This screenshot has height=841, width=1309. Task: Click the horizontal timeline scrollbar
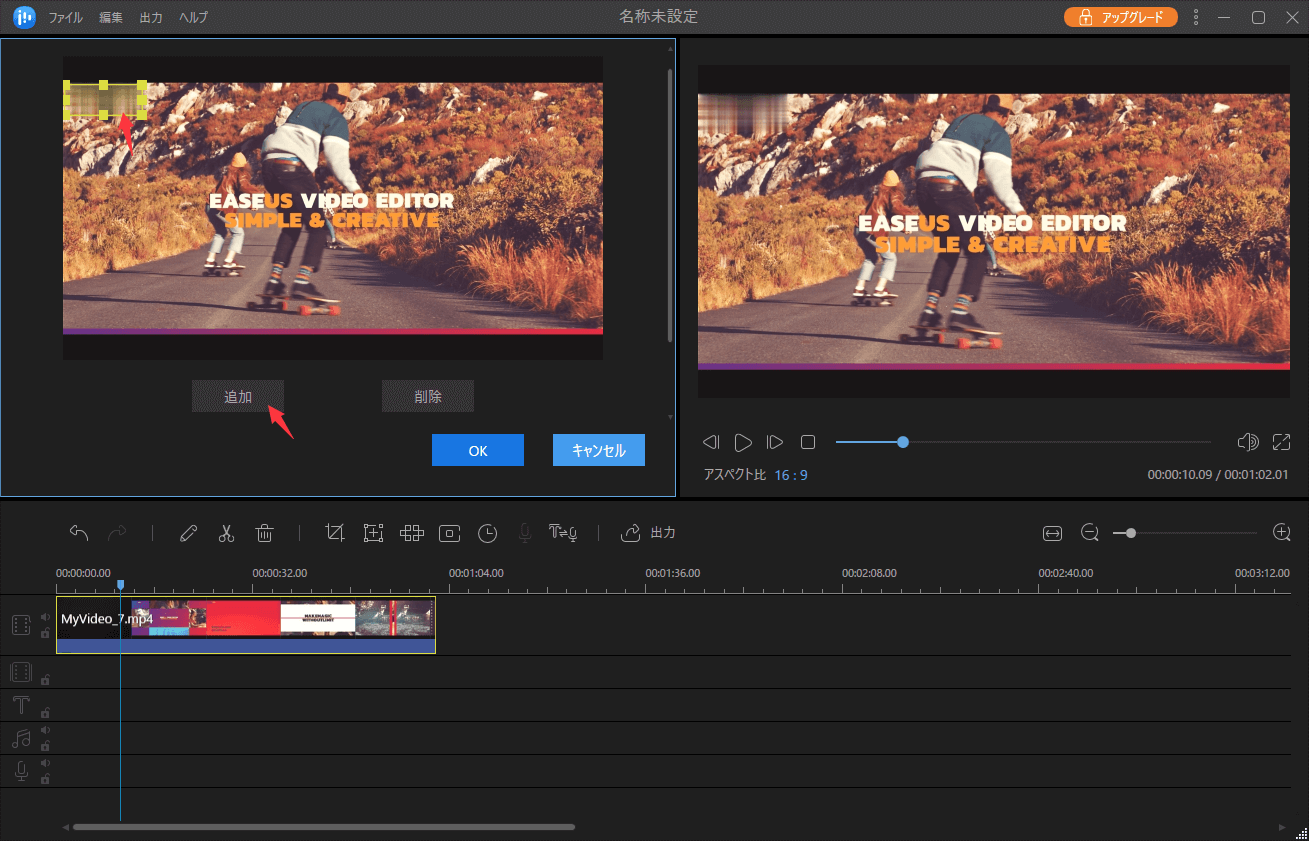324,827
